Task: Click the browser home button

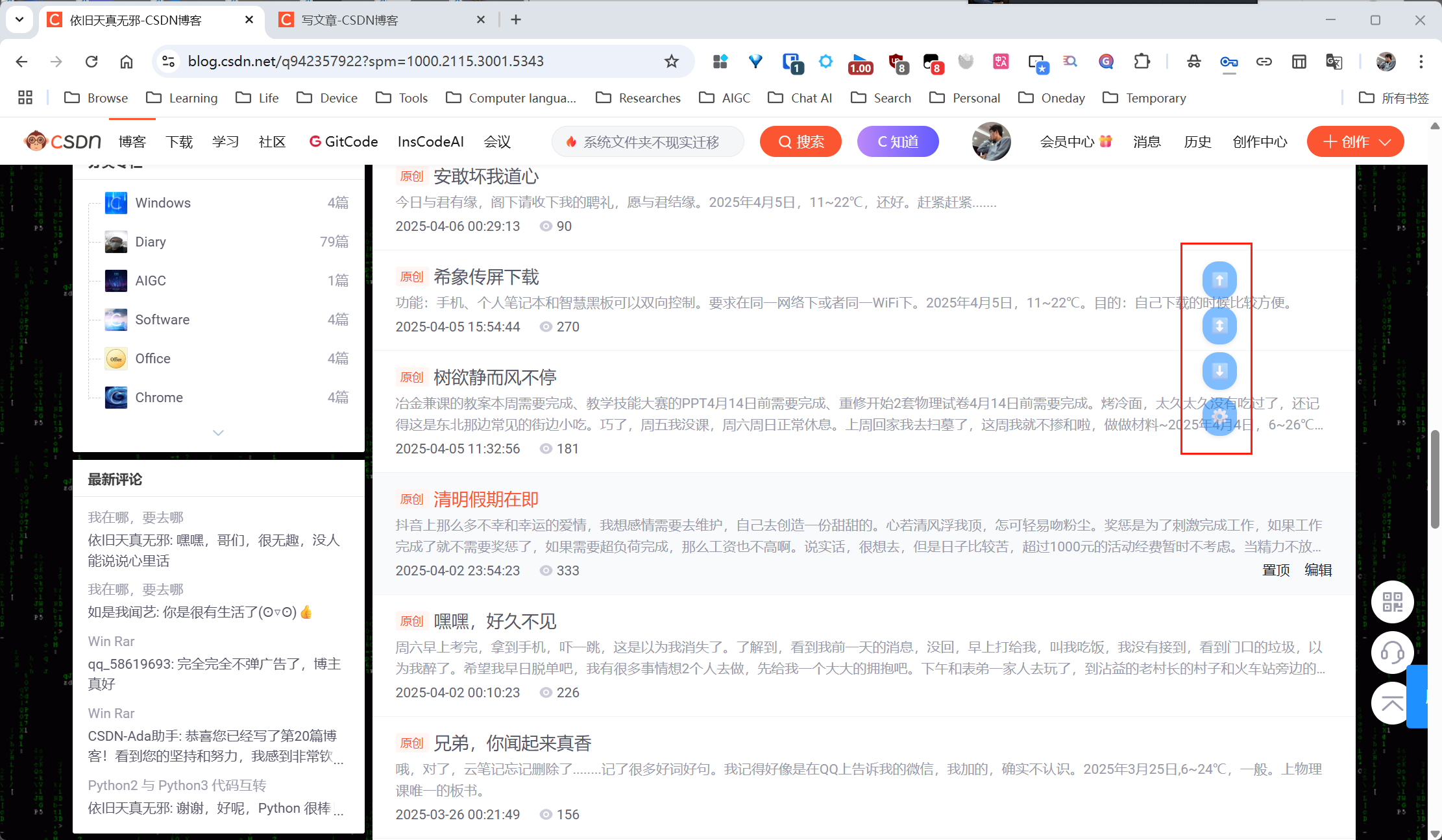Action: (x=127, y=61)
